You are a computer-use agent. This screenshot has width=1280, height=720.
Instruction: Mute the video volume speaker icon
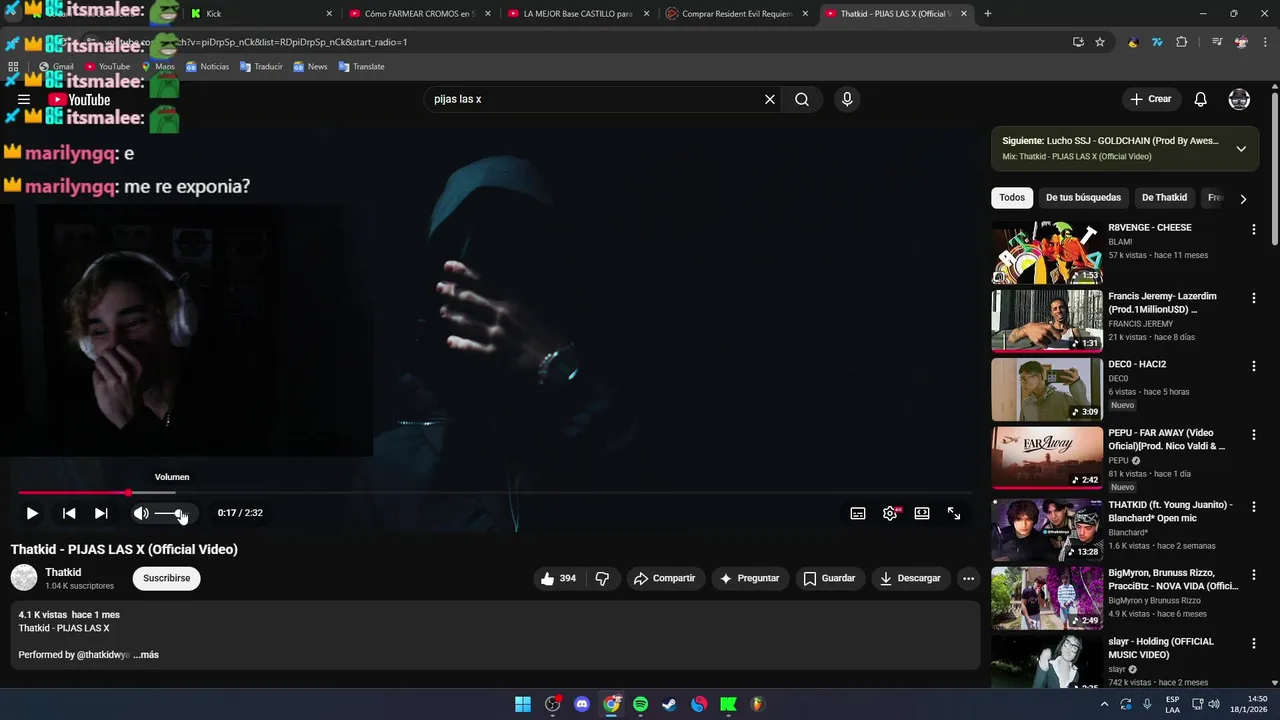tap(141, 513)
